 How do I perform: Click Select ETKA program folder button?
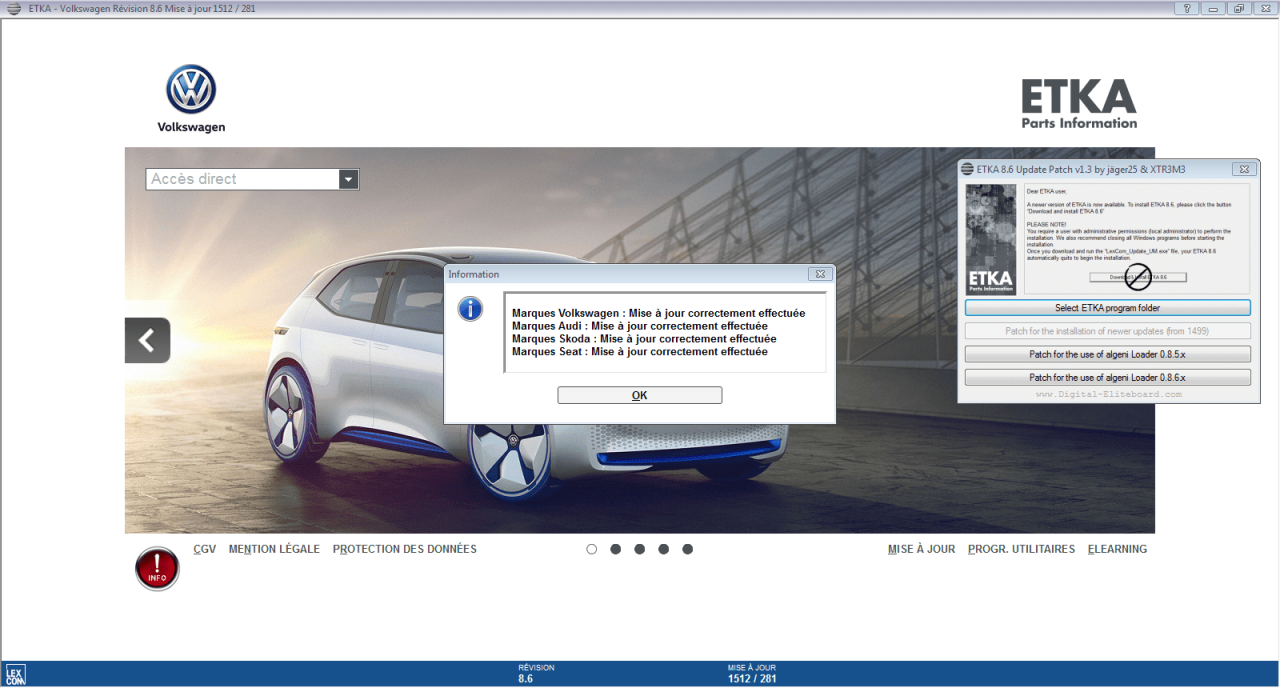coord(1107,308)
